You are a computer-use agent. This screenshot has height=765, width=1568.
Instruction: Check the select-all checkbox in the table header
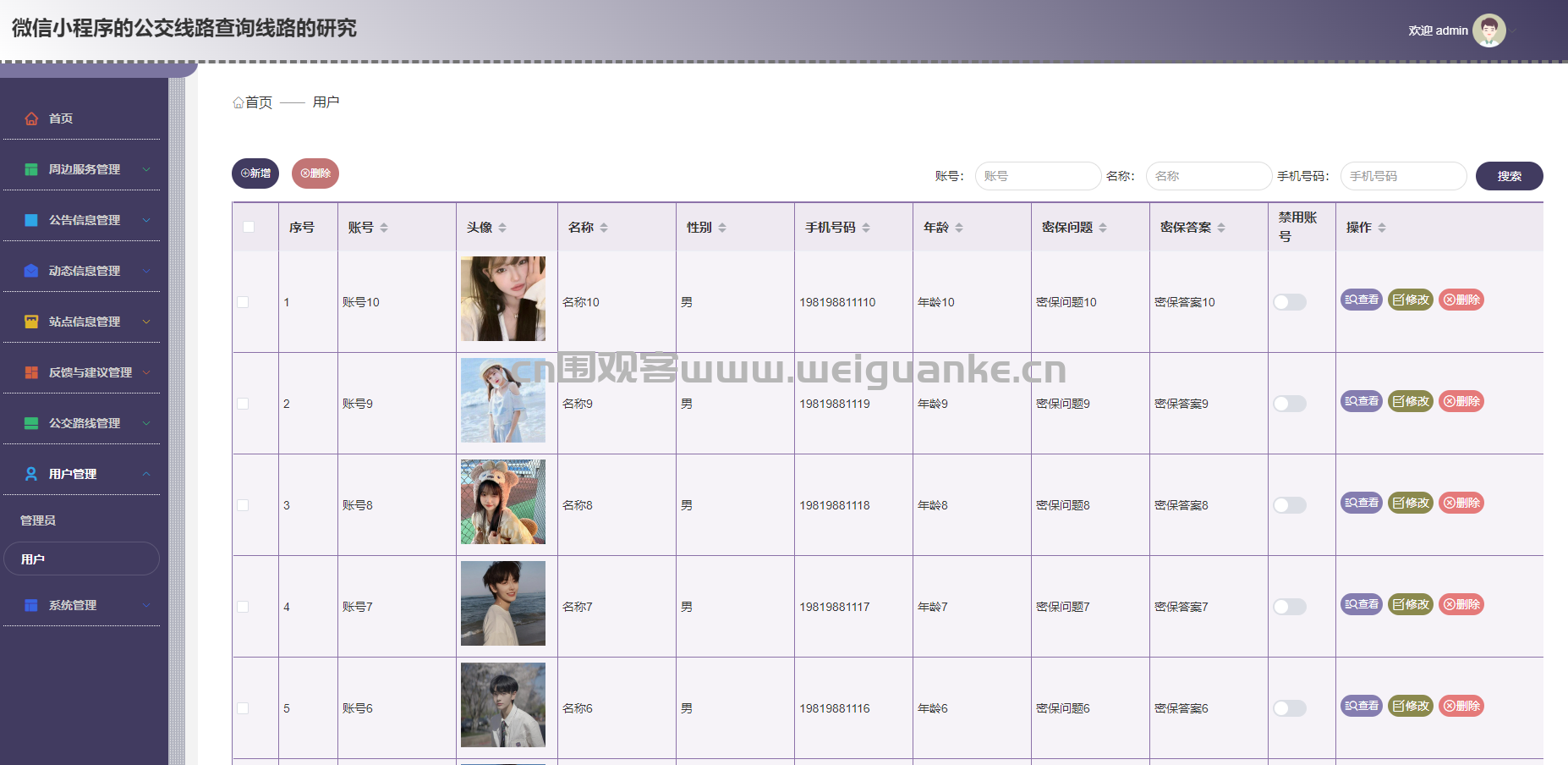click(x=249, y=227)
